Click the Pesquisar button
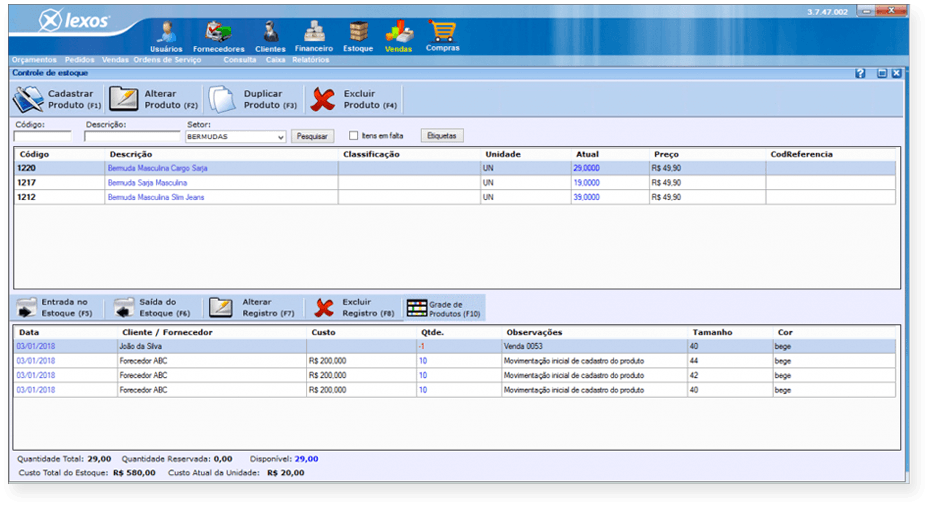This screenshot has height=507, width=930. pos(312,136)
